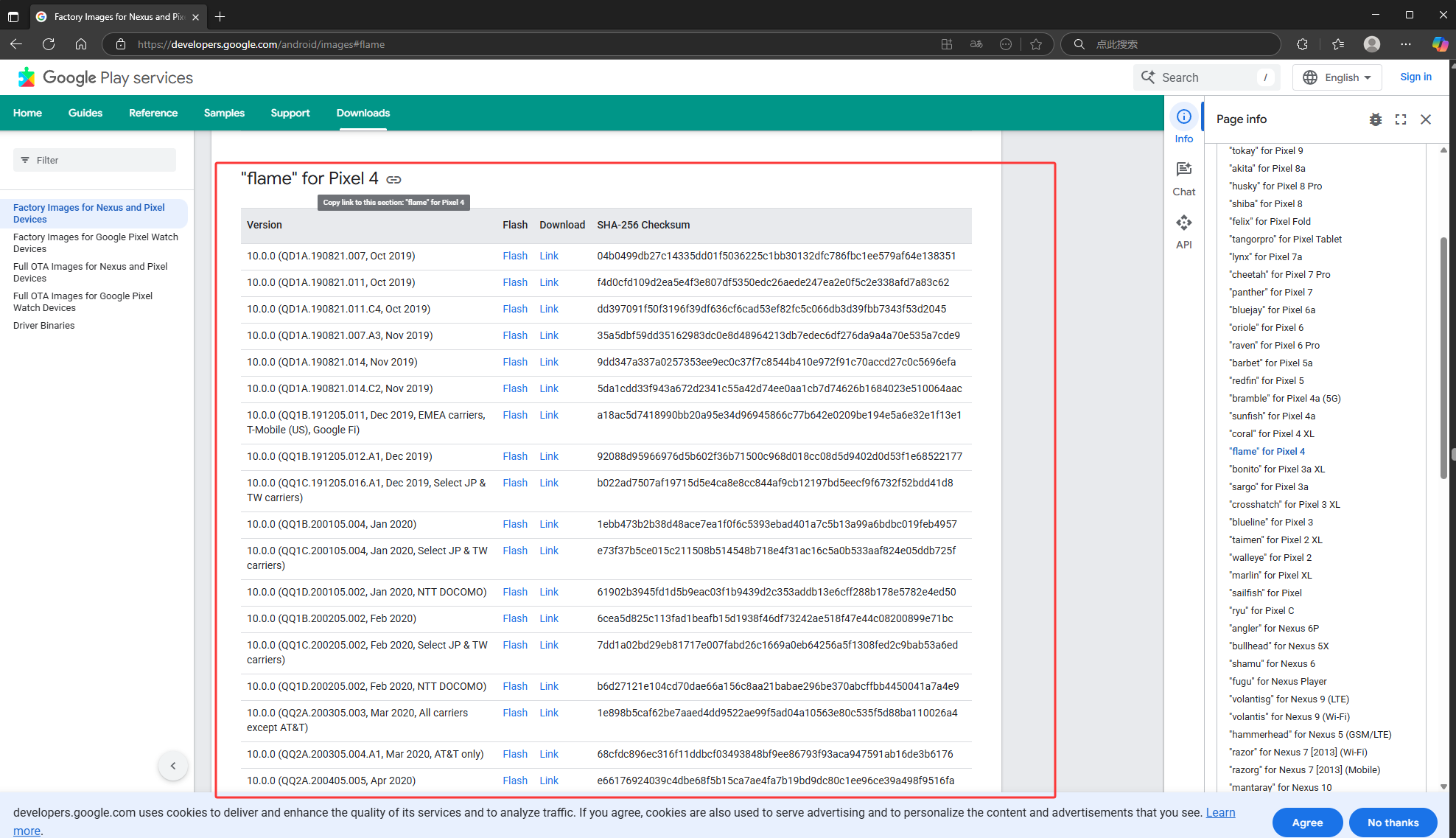Click the sidebar Filter input
The image size is (1456, 838).
pyautogui.click(x=94, y=160)
